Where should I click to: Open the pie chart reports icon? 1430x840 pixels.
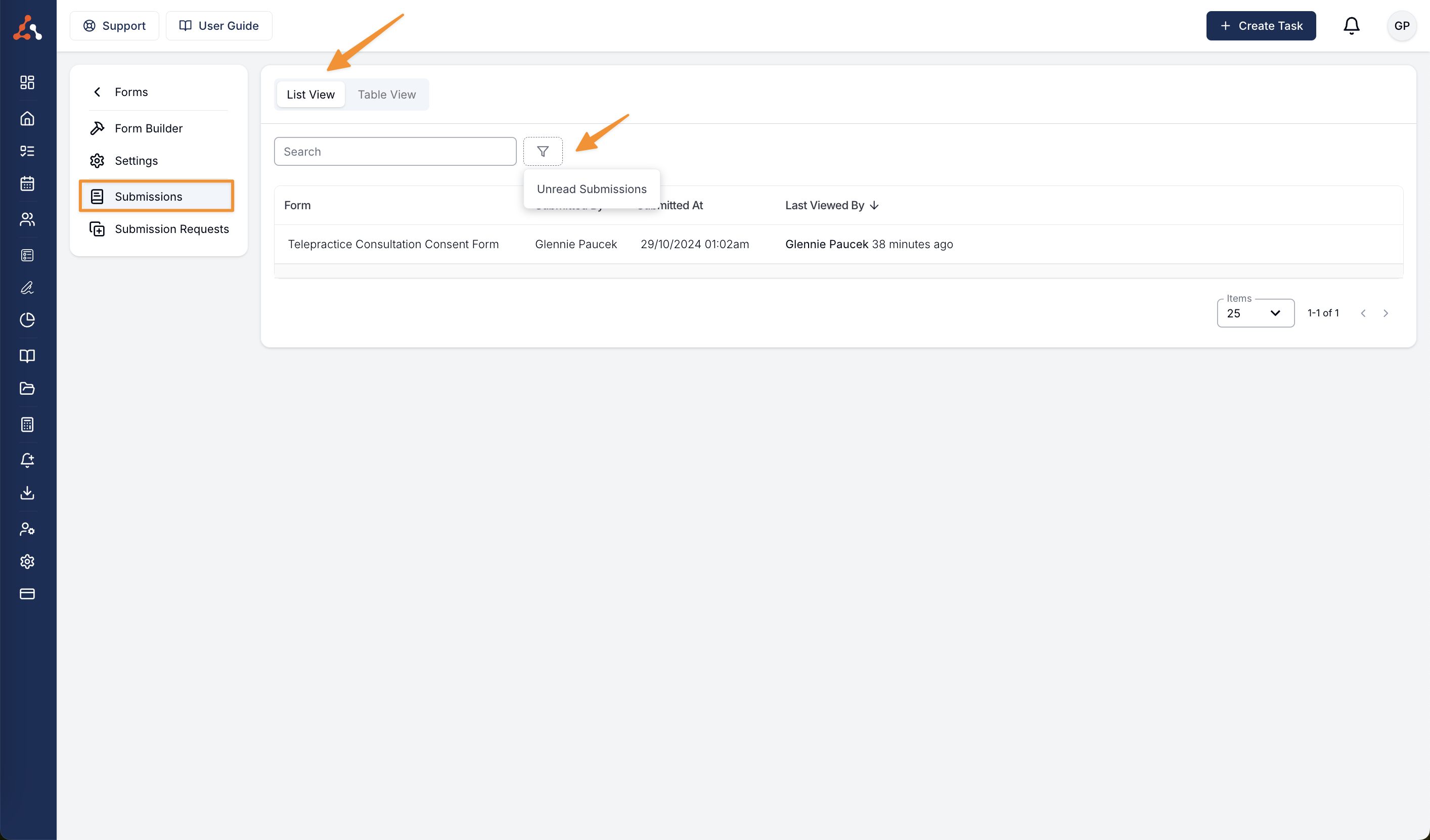click(x=27, y=320)
